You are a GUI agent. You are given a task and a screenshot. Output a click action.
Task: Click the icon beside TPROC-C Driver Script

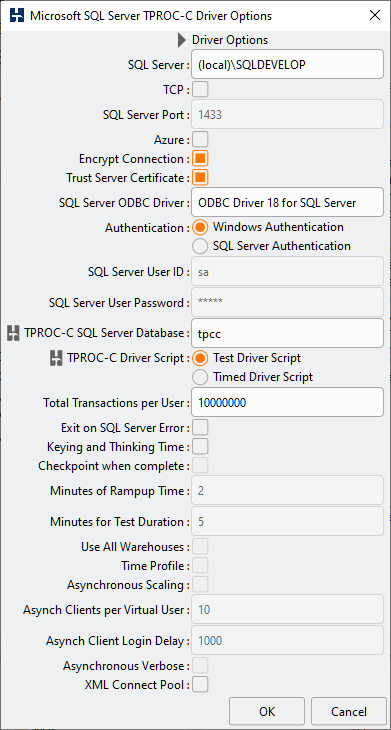coord(56,358)
